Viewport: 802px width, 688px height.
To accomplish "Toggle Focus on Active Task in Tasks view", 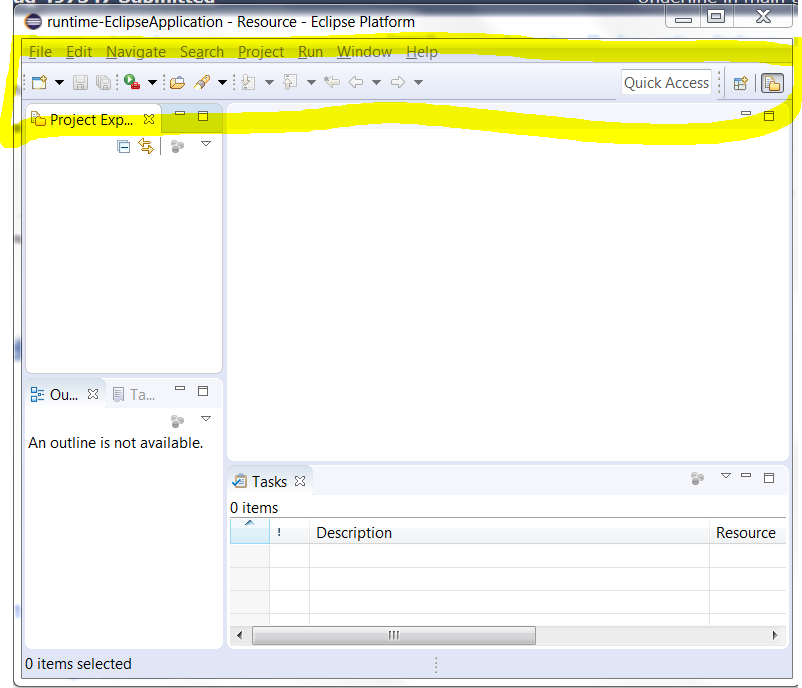I will (697, 478).
